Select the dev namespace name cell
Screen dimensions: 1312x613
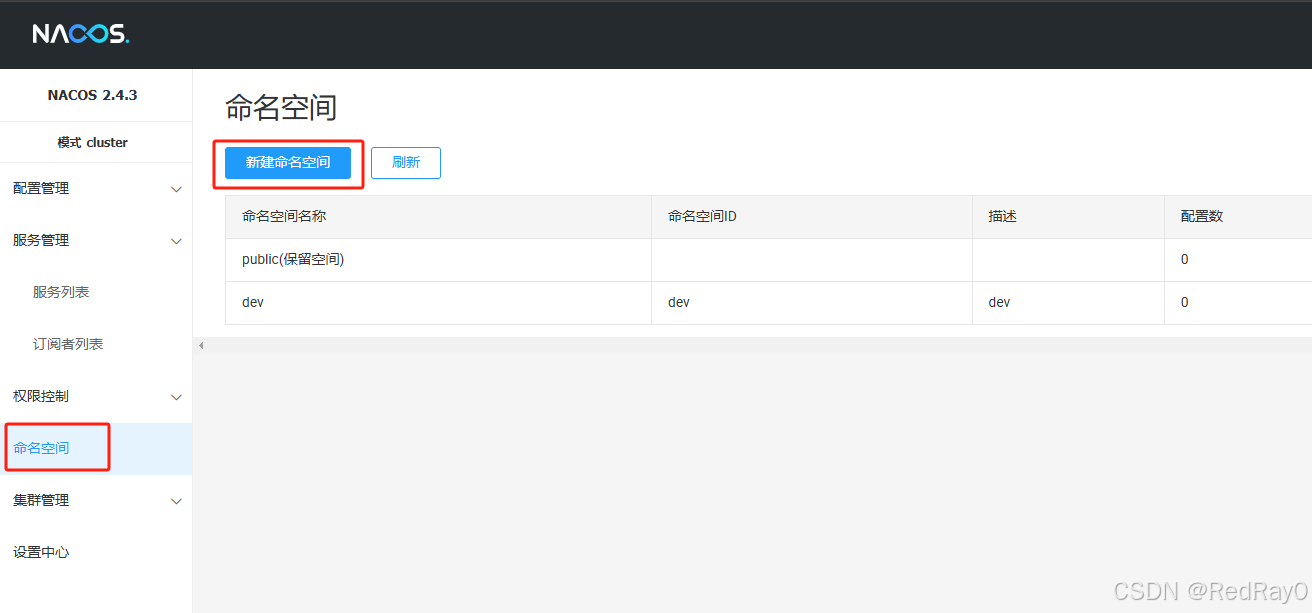point(438,303)
